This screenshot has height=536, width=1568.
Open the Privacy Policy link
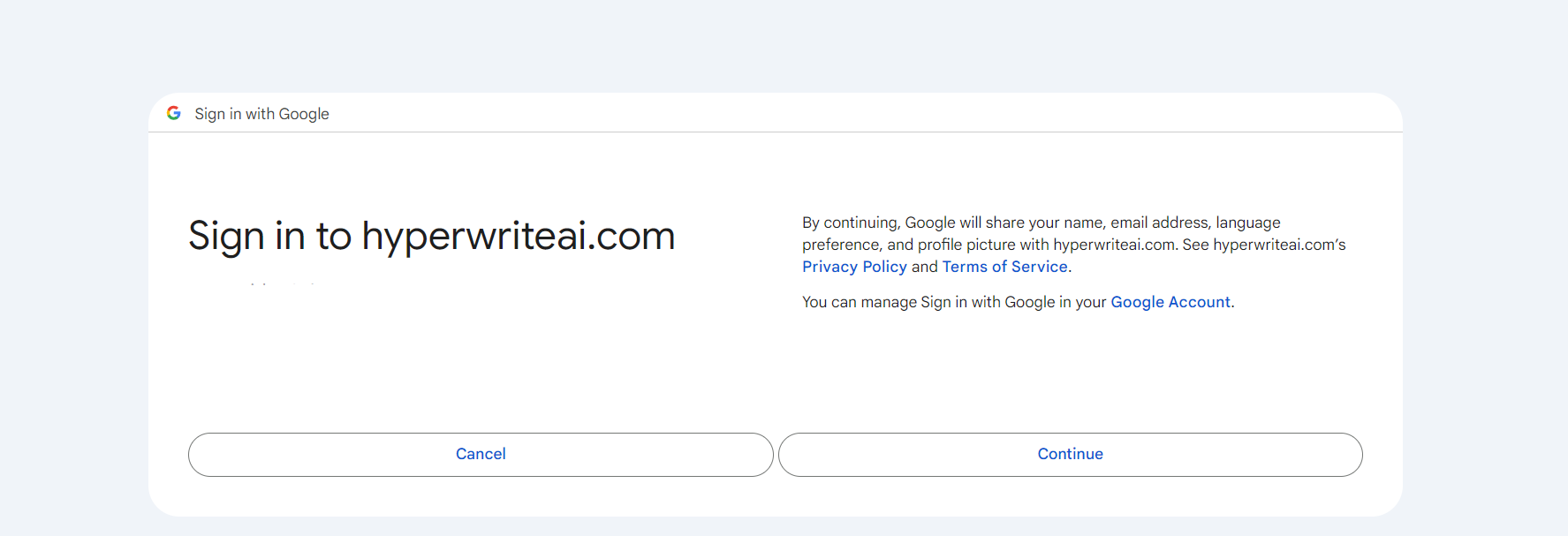click(854, 267)
